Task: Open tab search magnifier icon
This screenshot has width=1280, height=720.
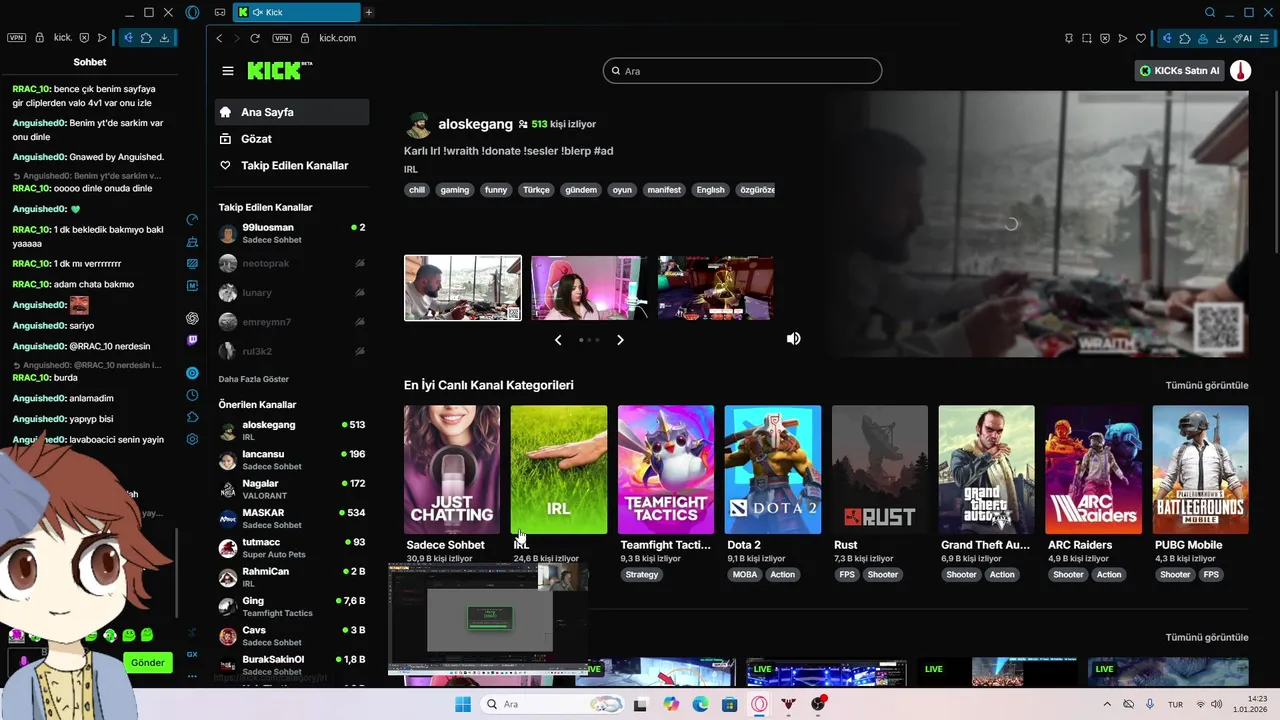Action: click(1210, 12)
